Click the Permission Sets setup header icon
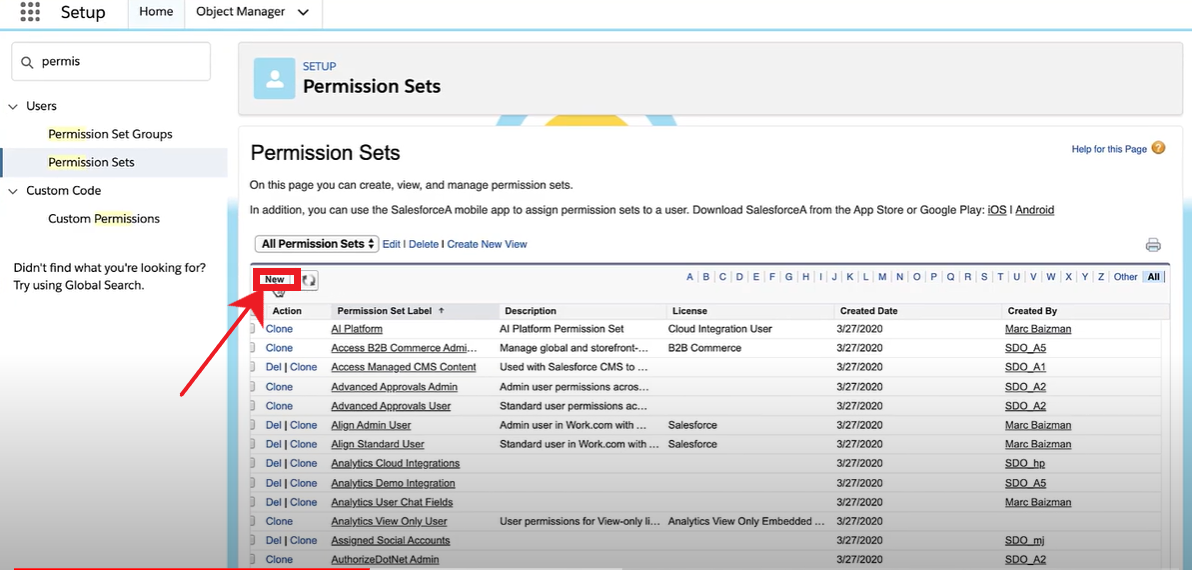The width and height of the screenshot is (1192, 570). pos(274,78)
